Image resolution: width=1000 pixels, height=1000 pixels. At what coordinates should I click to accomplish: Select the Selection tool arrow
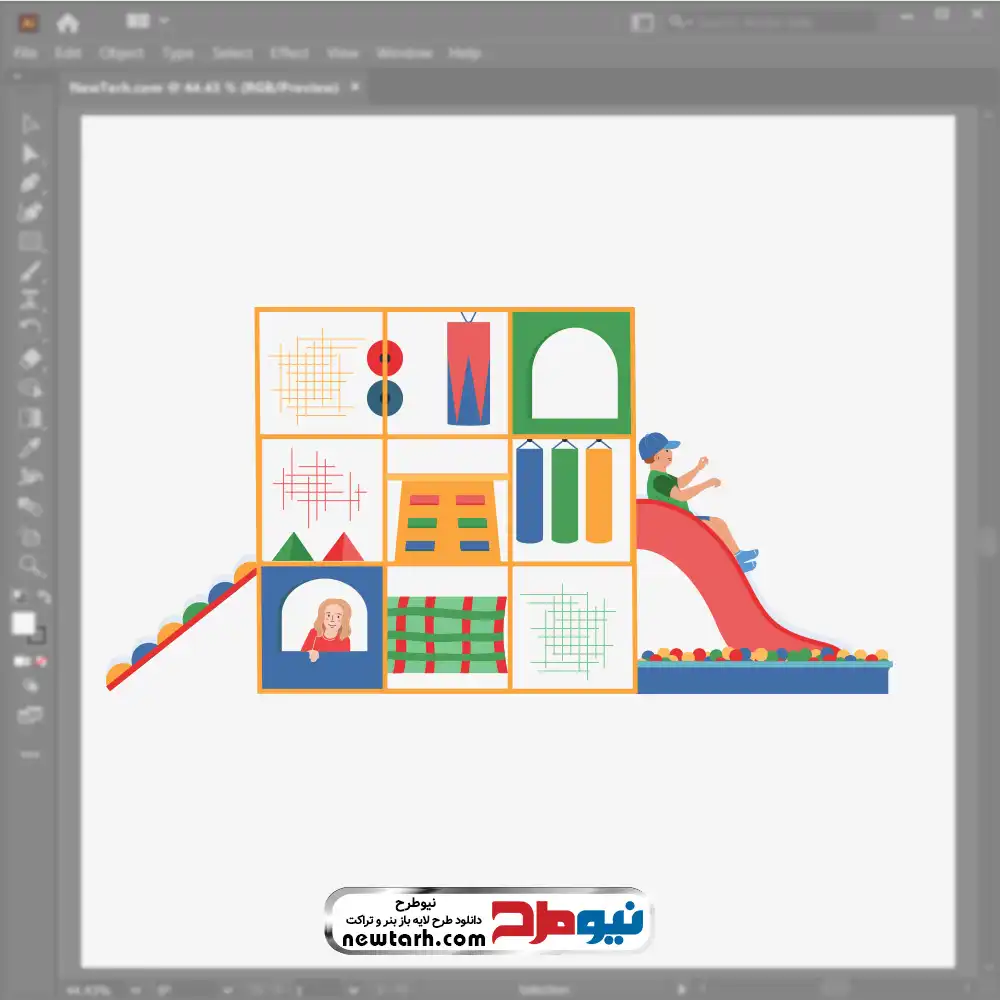pyautogui.click(x=29, y=124)
